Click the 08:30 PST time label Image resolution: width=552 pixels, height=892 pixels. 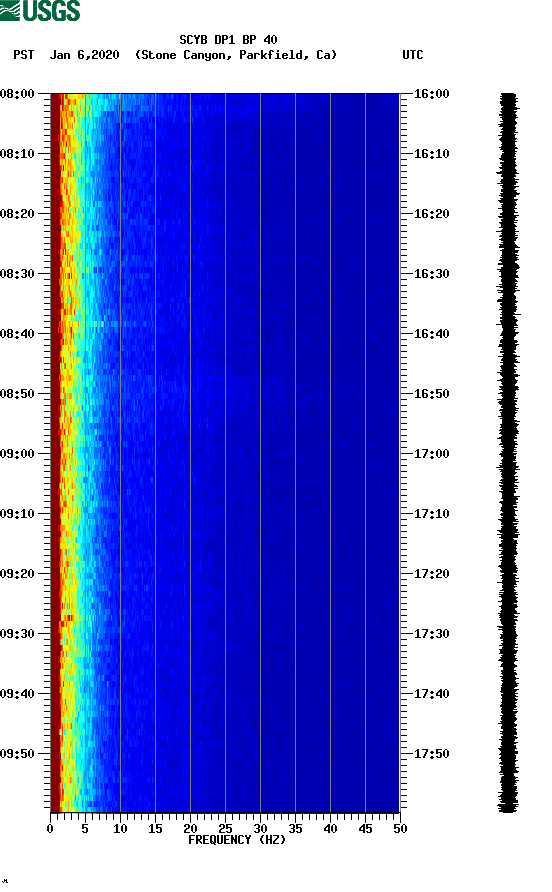pos(18,274)
